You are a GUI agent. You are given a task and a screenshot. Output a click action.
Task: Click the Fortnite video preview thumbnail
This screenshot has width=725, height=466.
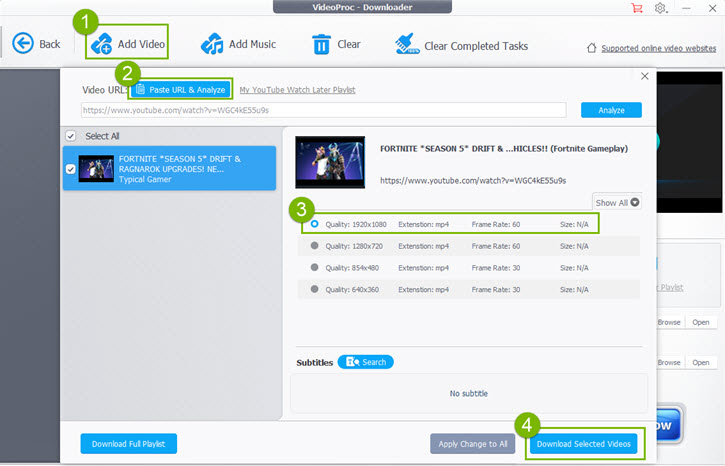point(330,162)
